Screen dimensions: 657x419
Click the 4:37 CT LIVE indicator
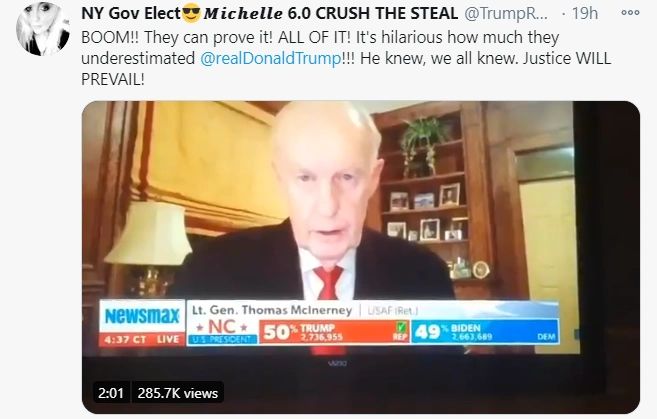[142, 339]
